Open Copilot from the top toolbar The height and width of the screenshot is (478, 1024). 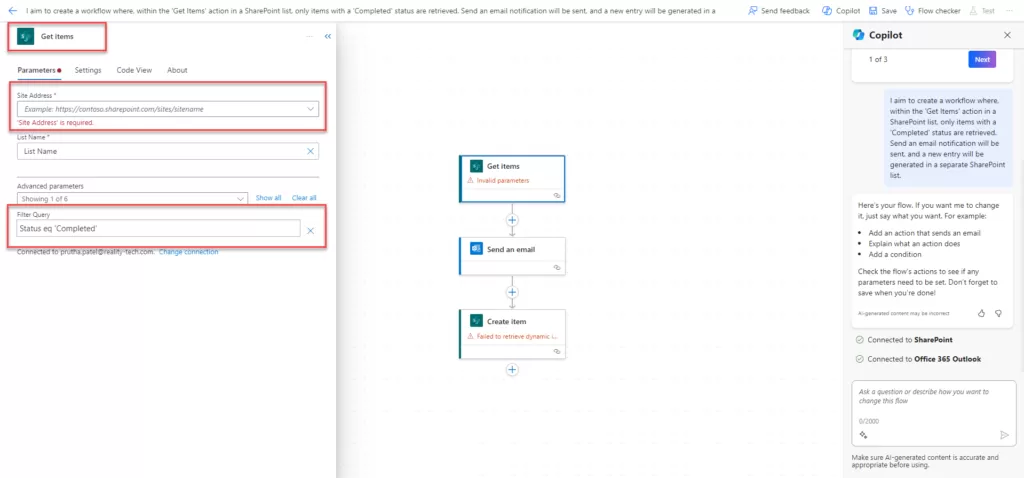(x=840, y=10)
